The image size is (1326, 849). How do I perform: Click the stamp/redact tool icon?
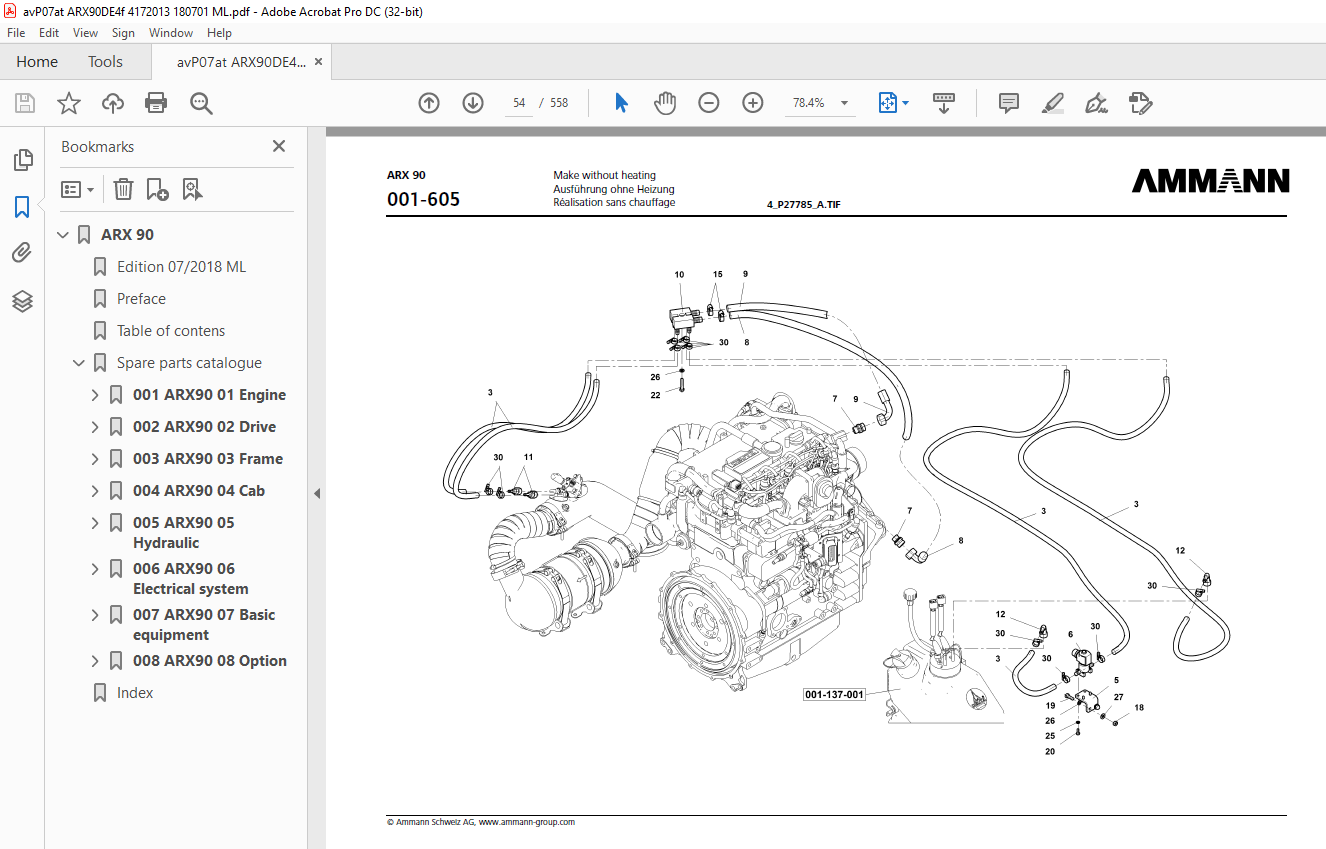pyautogui.click(x=1141, y=103)
